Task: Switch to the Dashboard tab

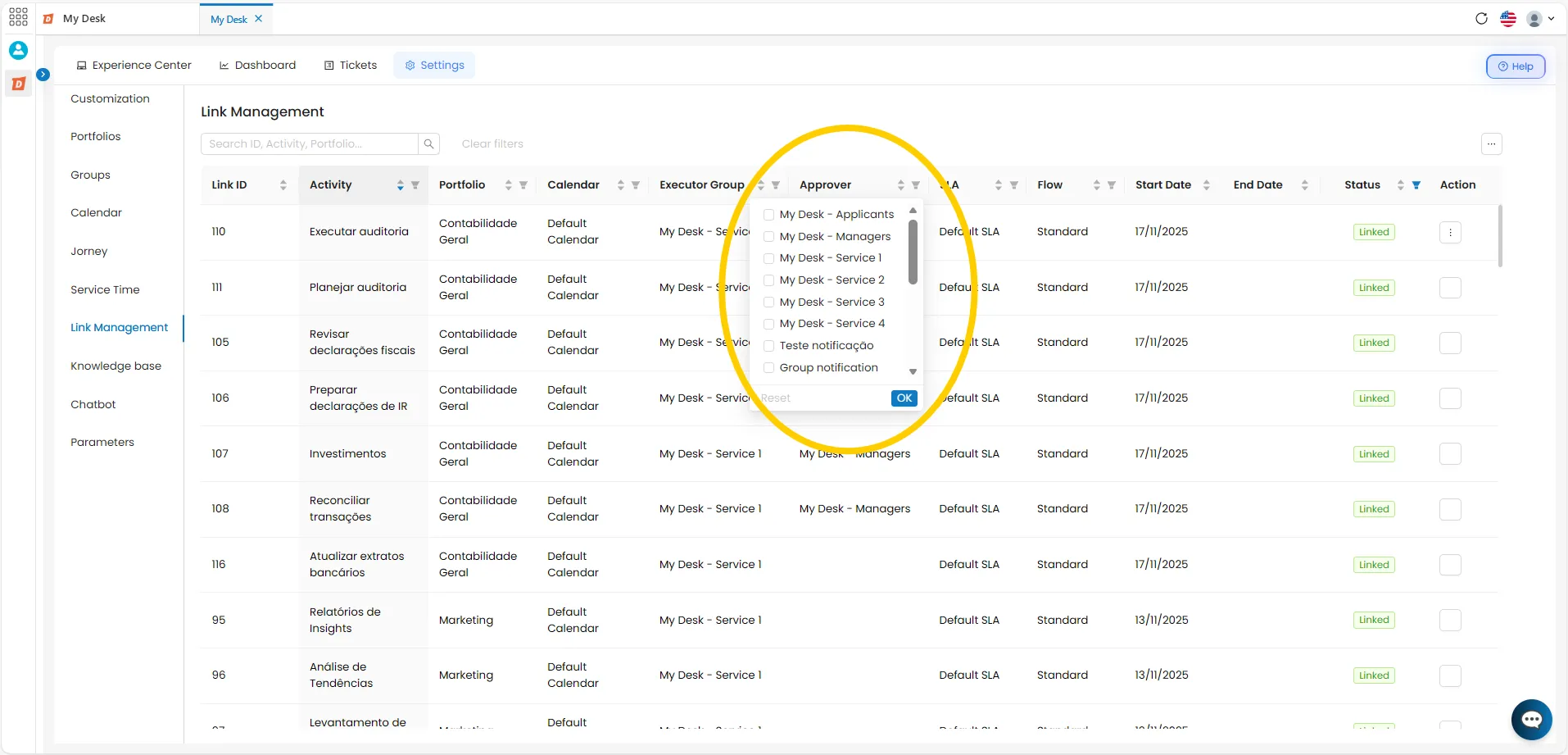Action: 257,66
